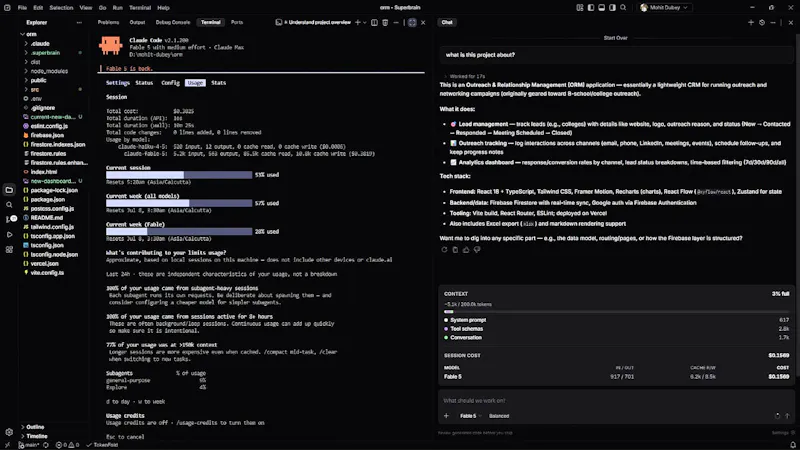
Task: Switch to the Debug Console tab
Action: tap(173, 22)
